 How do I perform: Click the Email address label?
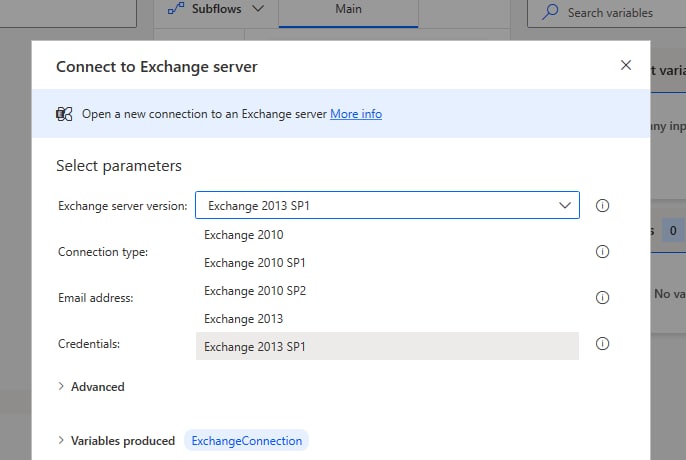click(95, 298)
